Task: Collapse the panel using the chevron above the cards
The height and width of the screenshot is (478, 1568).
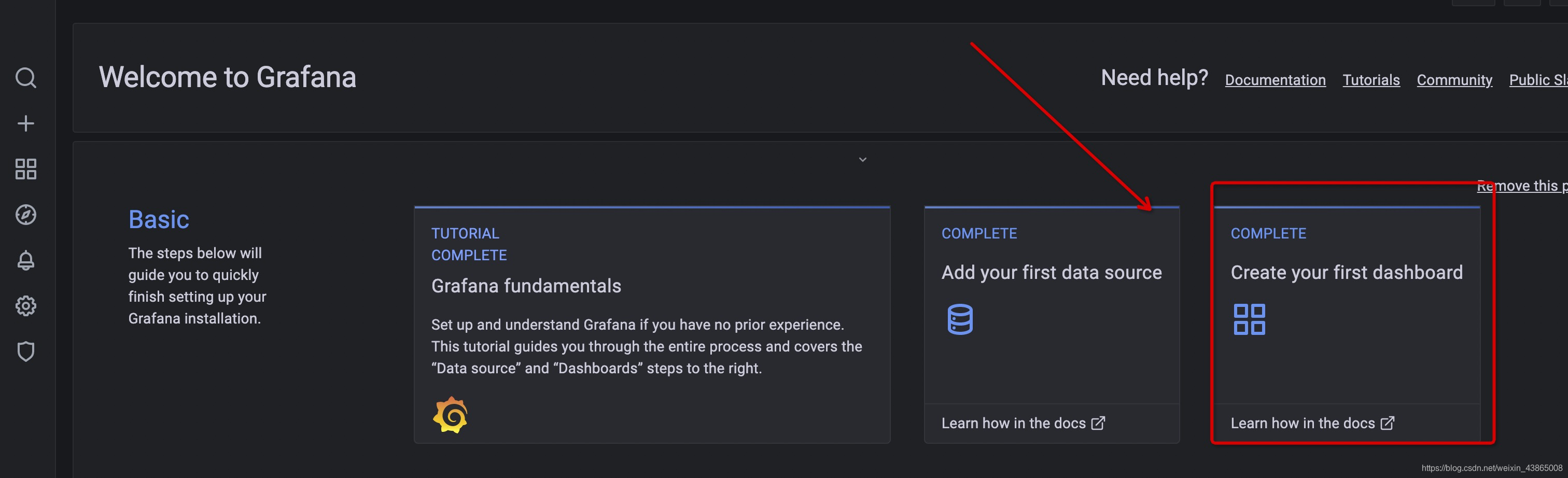Action: tap(862, 160)
